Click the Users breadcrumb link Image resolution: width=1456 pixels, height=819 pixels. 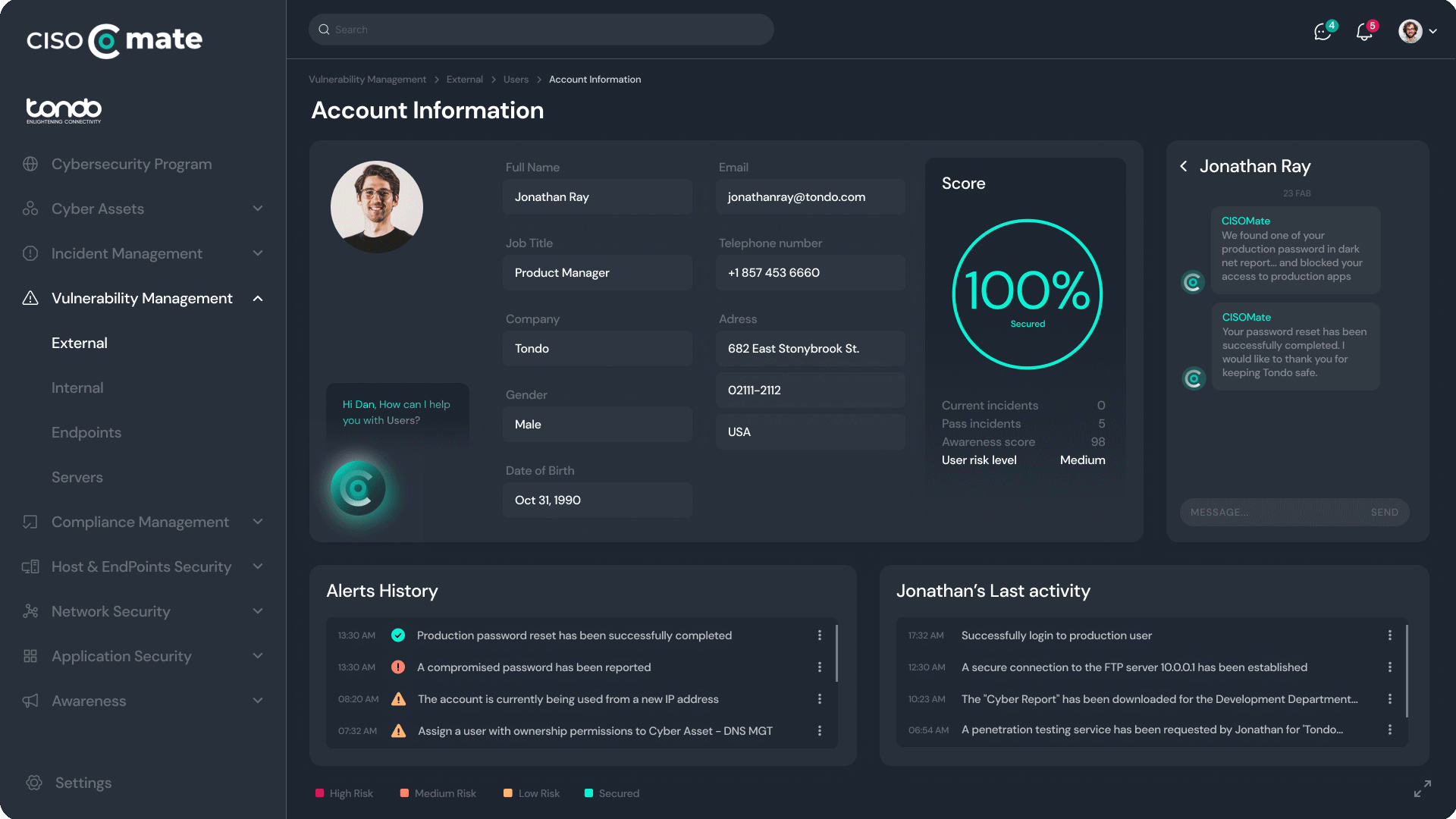pyautogui.click(x=516, y=80)
